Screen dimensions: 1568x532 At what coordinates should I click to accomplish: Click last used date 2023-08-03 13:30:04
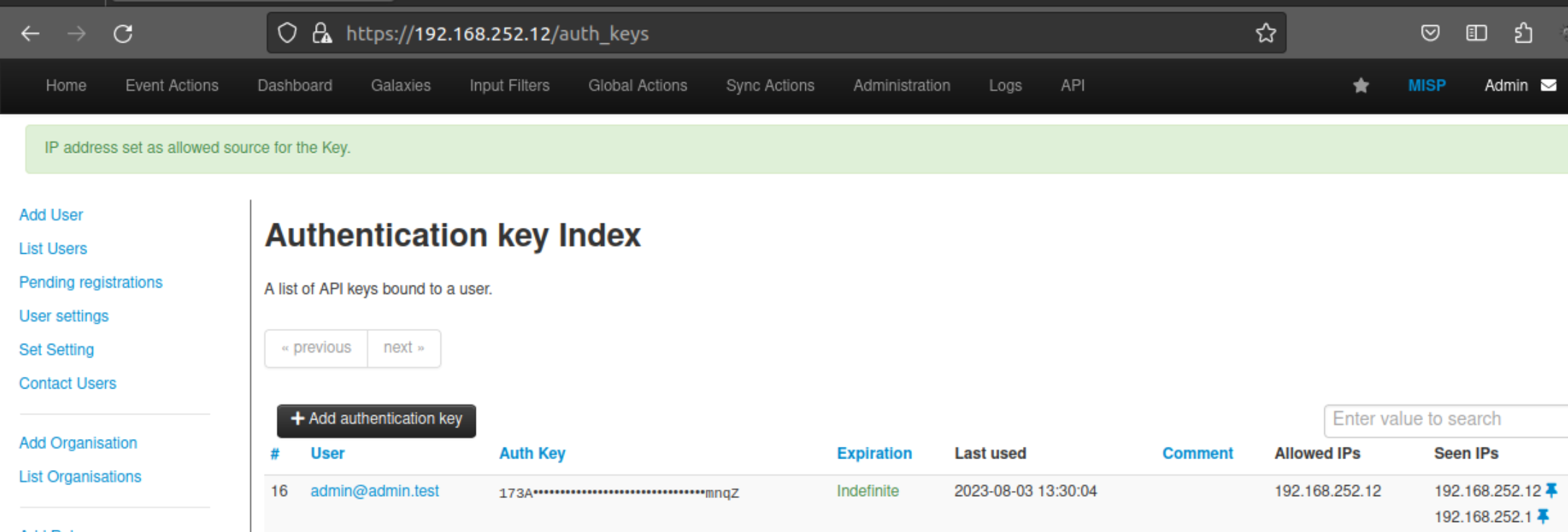(1026, 492)
